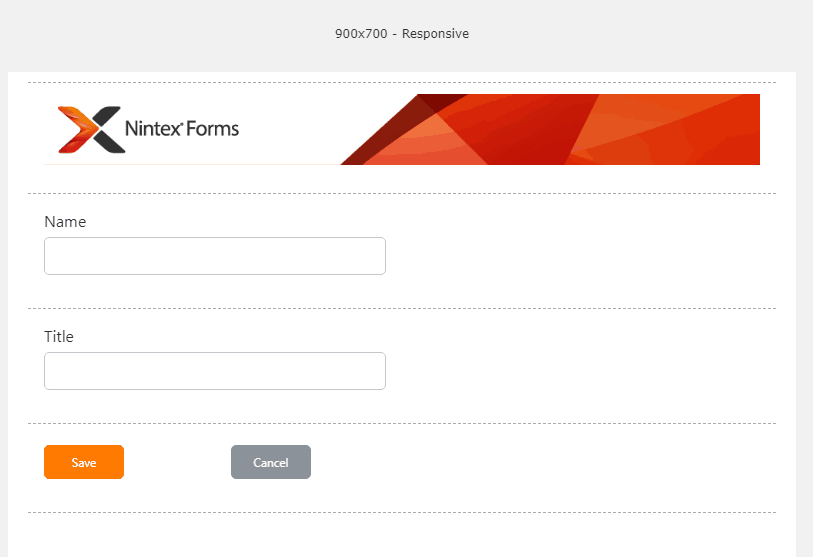Focus the Title input field

(x=215, y=371)
